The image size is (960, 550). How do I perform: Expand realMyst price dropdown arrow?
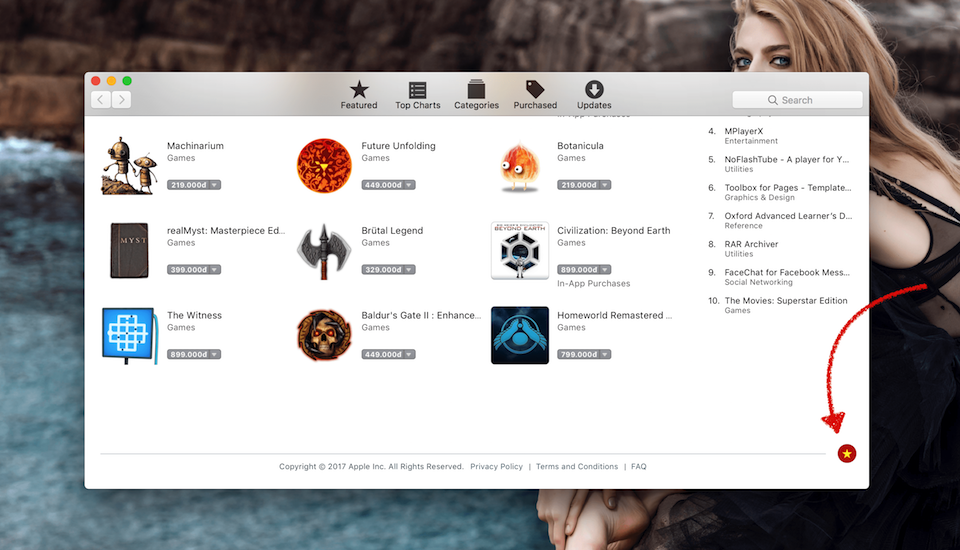click(214, 269)
